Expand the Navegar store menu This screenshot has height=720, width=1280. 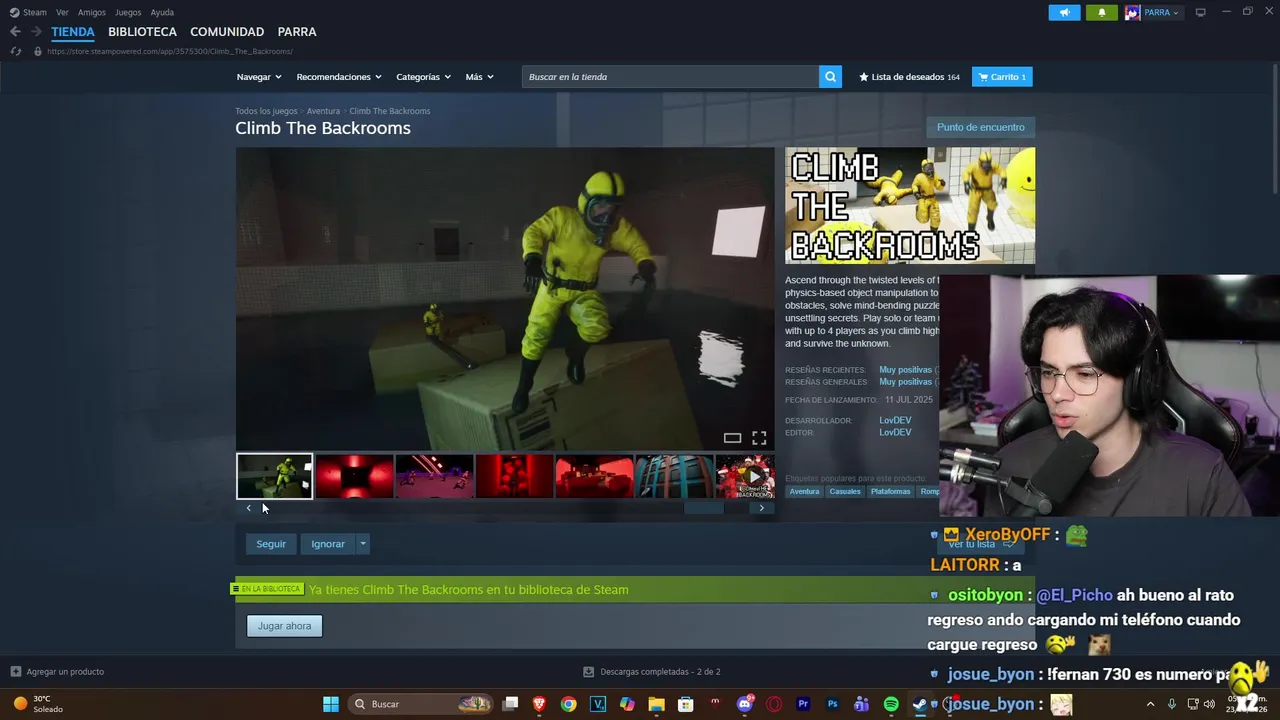259,77
